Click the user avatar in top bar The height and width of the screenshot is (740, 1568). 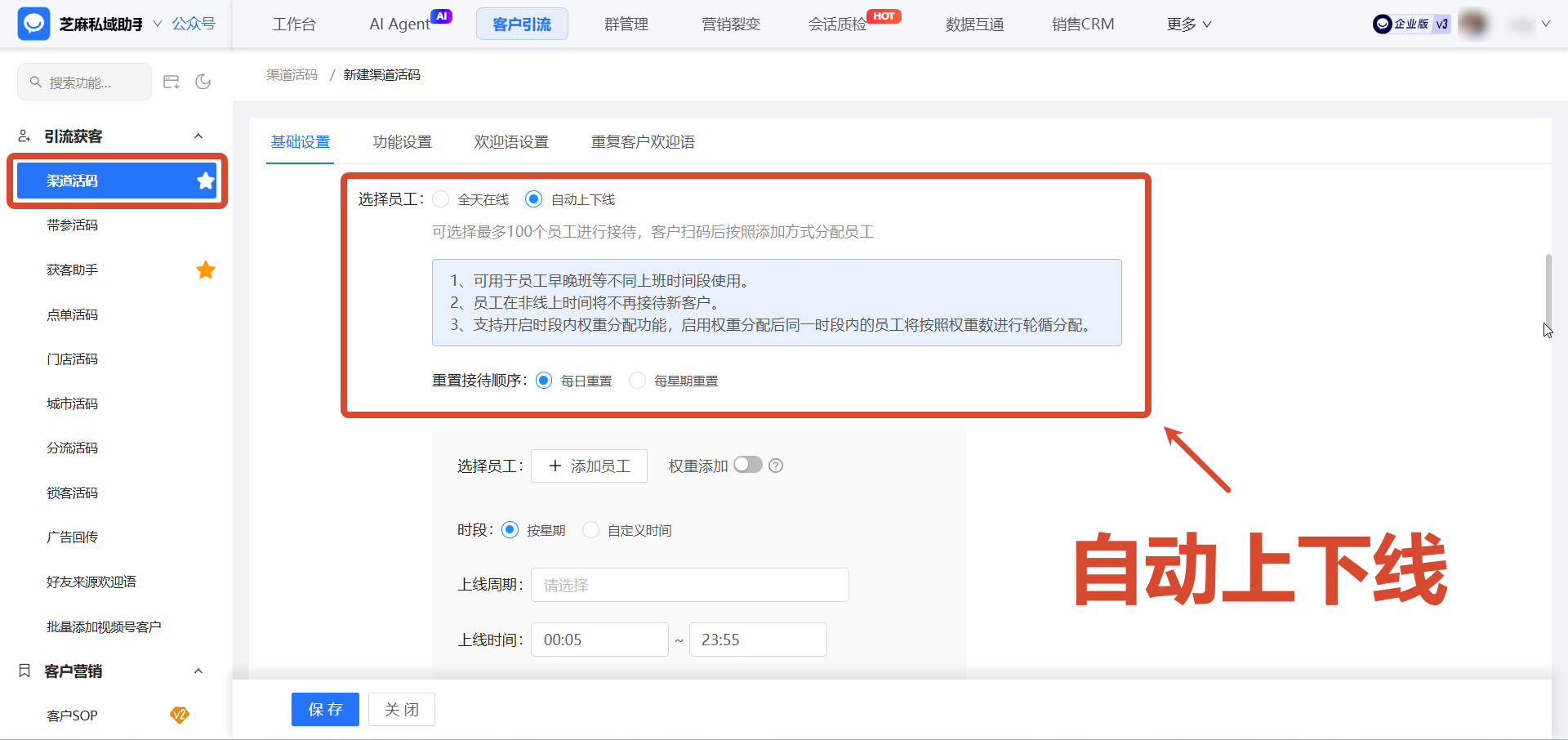tap(1474, 24)
